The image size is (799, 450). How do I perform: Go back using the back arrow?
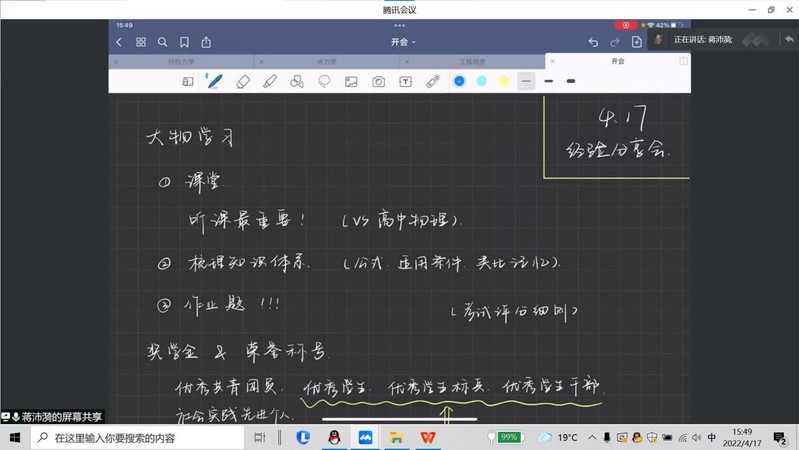pos(119,42)
